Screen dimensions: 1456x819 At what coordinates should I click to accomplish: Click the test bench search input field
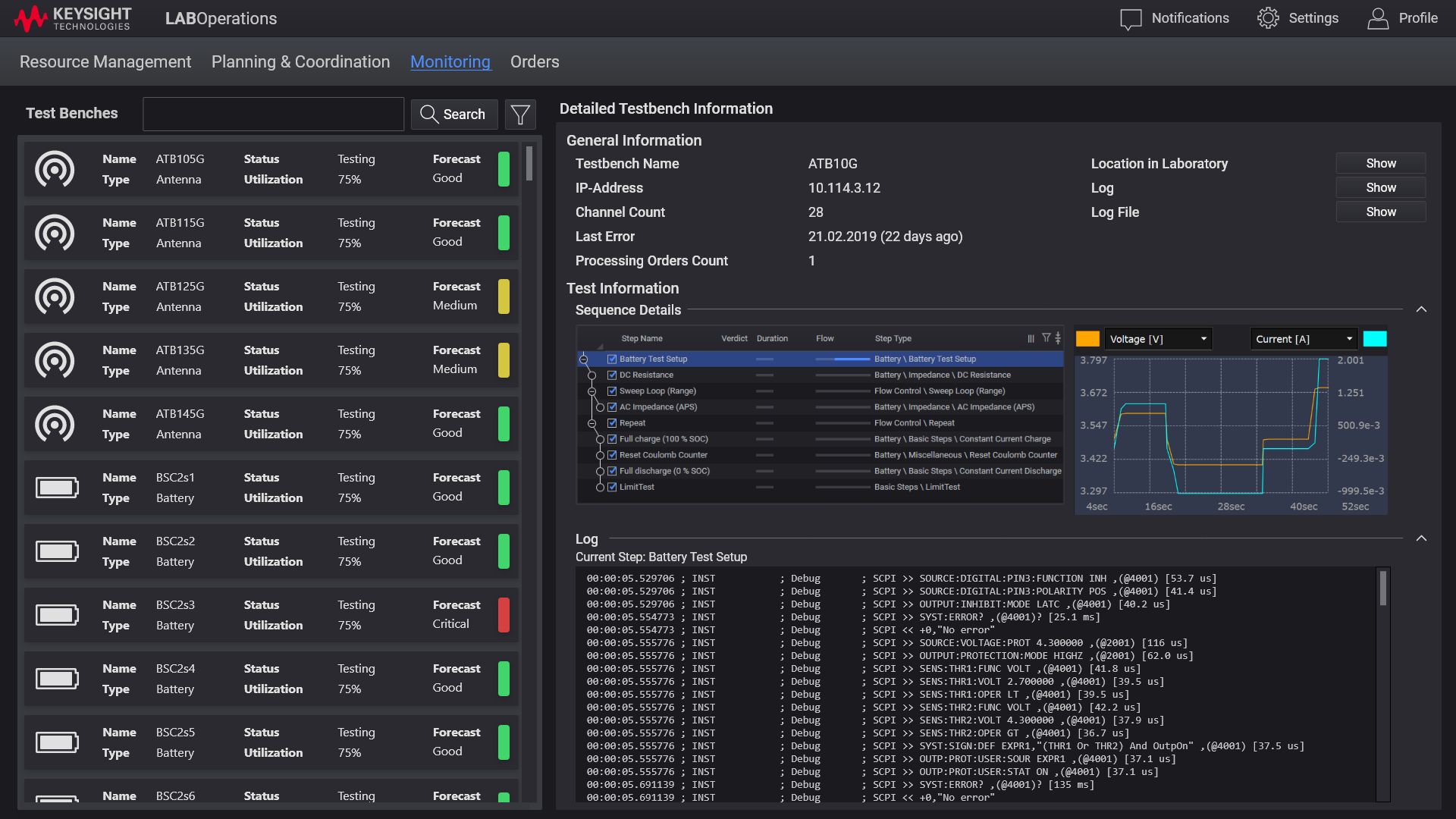click(273, 115)
